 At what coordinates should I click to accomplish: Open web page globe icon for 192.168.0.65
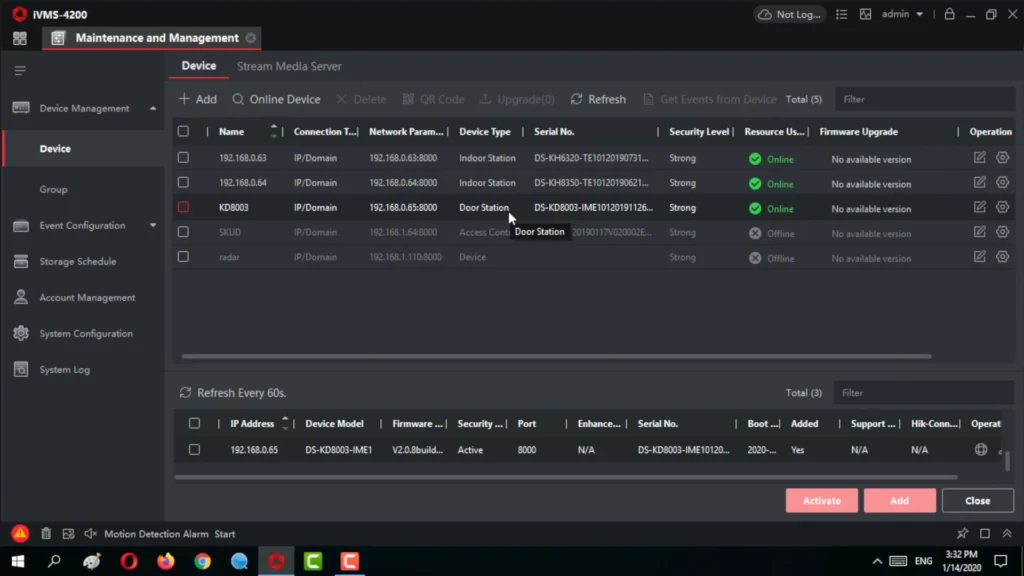981,449
